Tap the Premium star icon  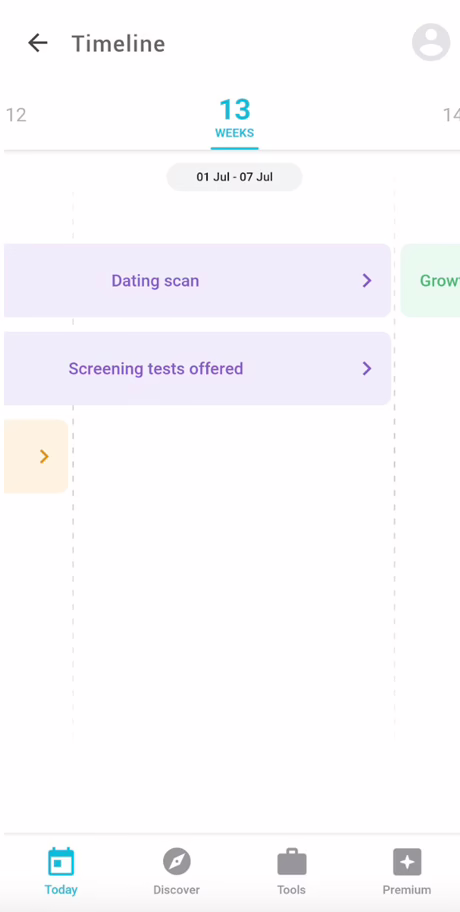pyautogui.click(x=407, y=861)
